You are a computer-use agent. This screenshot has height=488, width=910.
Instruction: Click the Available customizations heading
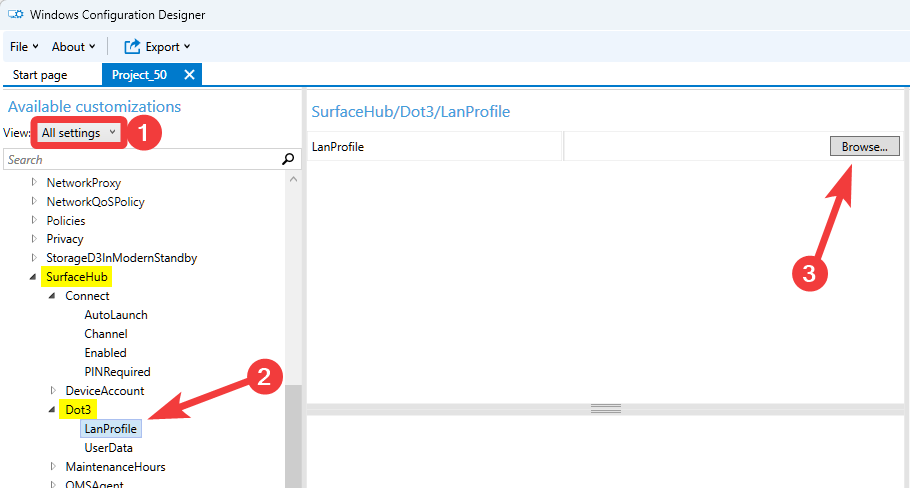94,107
